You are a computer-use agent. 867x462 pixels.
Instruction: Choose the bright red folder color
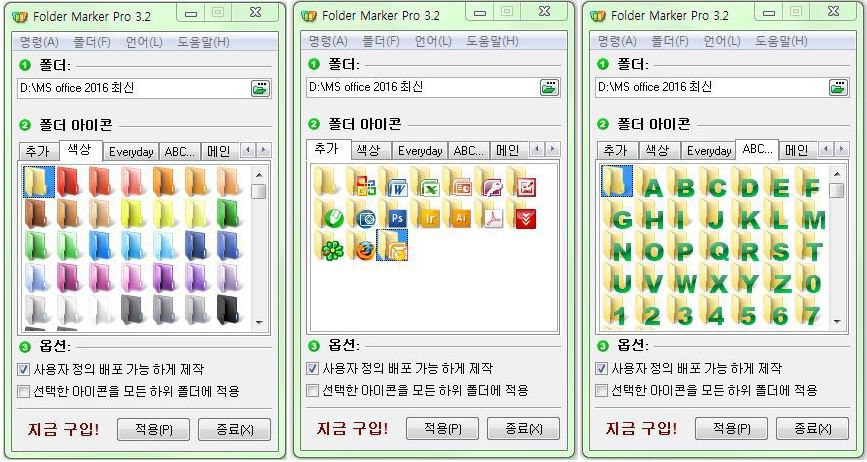pos(69,181)
